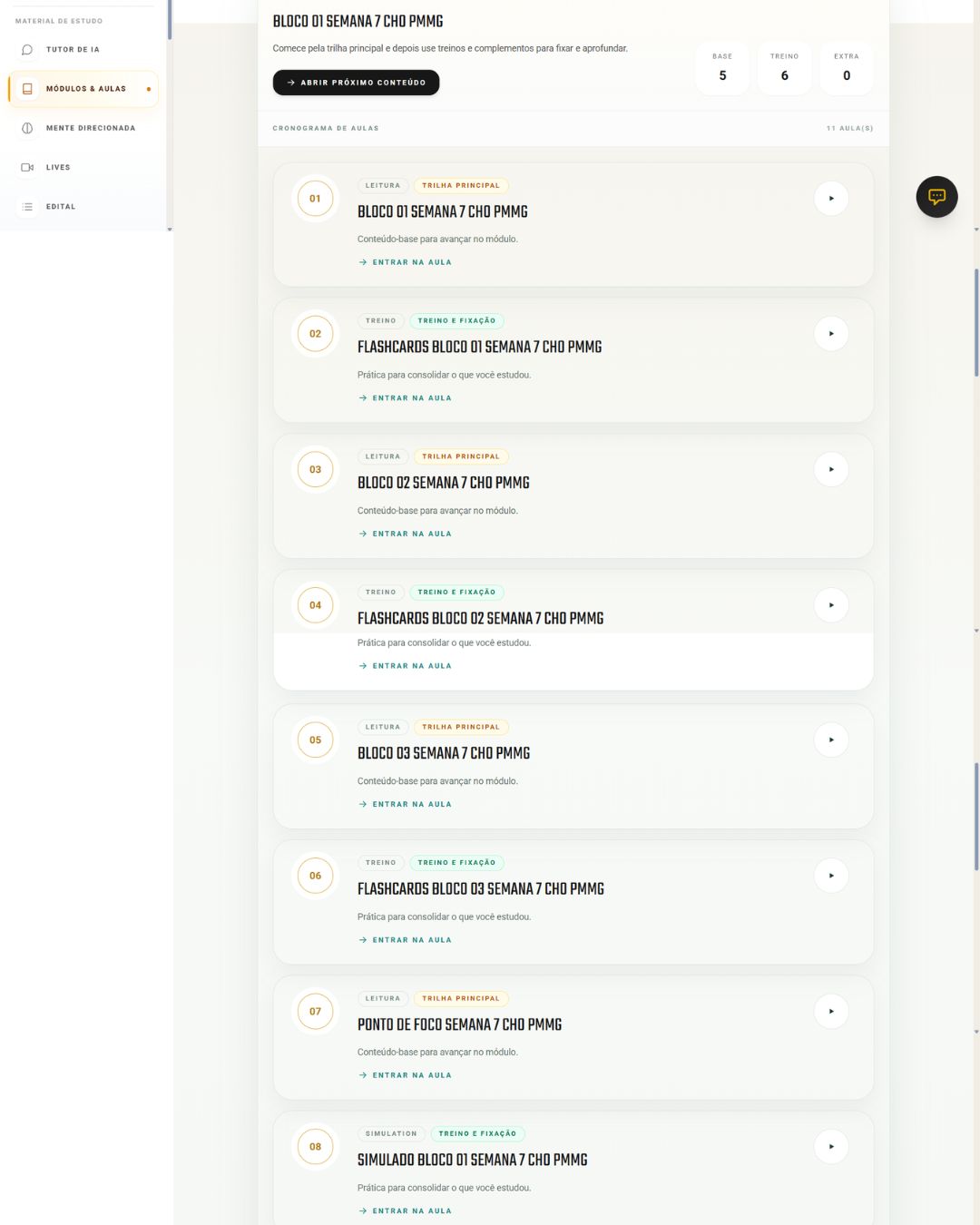
Task: Play lesson 04 Flashcards Bloco 02
Action: pyautogui.click(x=831, y=605)
